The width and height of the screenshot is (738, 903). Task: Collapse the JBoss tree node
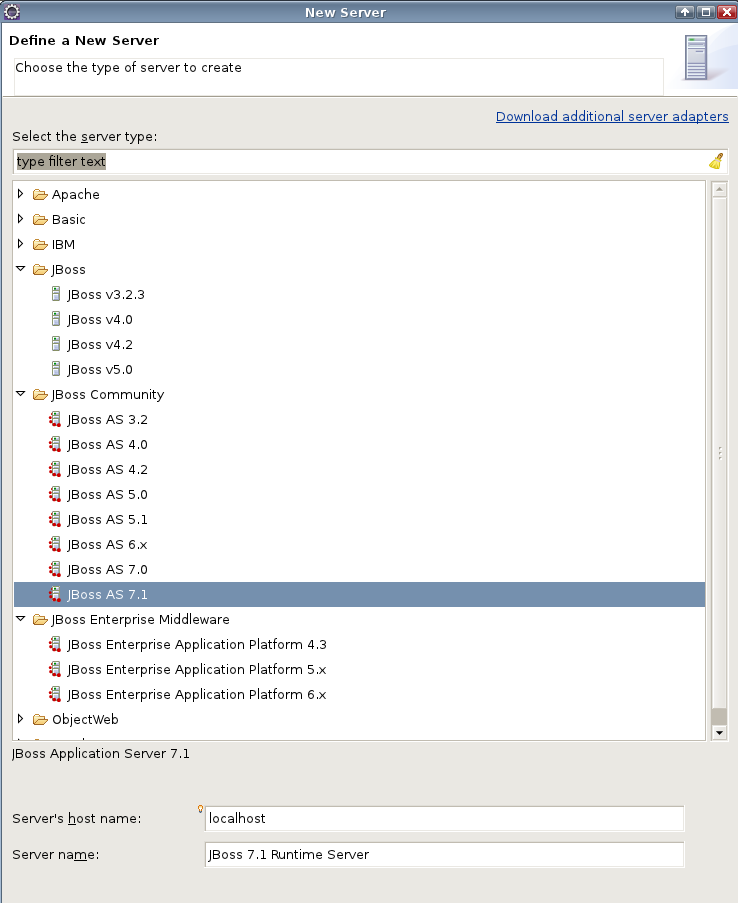(21, 269)
